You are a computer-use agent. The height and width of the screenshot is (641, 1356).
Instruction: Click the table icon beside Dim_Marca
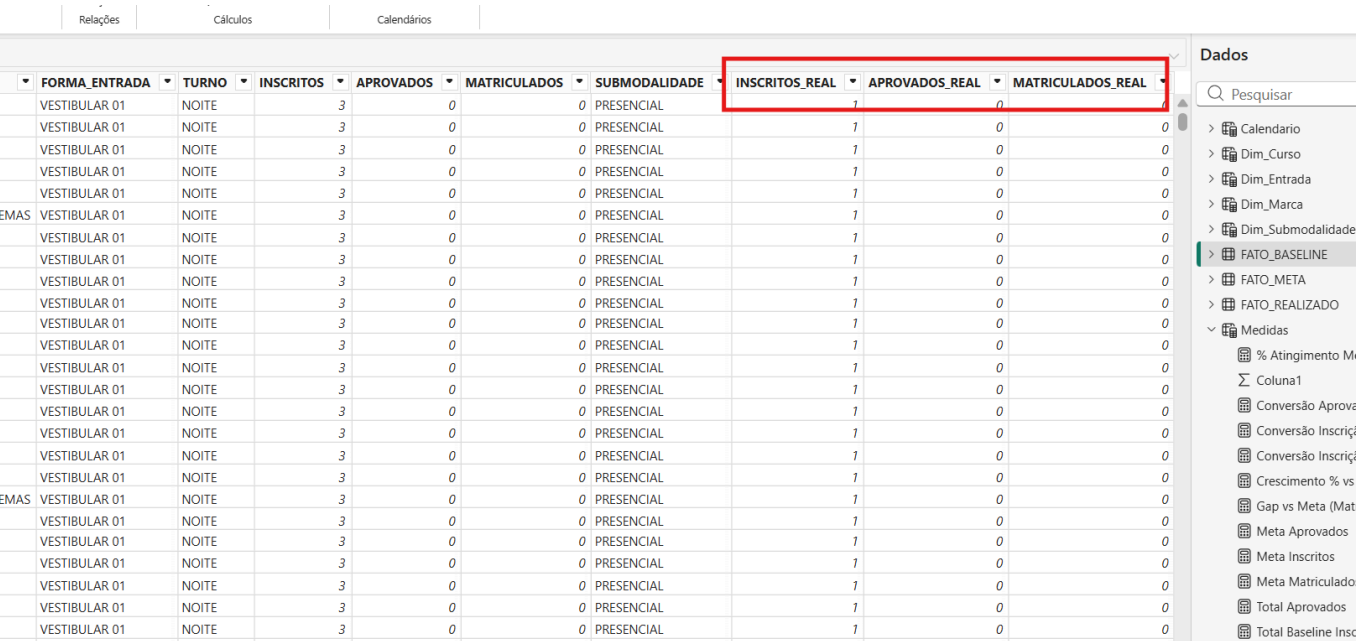1229,204
